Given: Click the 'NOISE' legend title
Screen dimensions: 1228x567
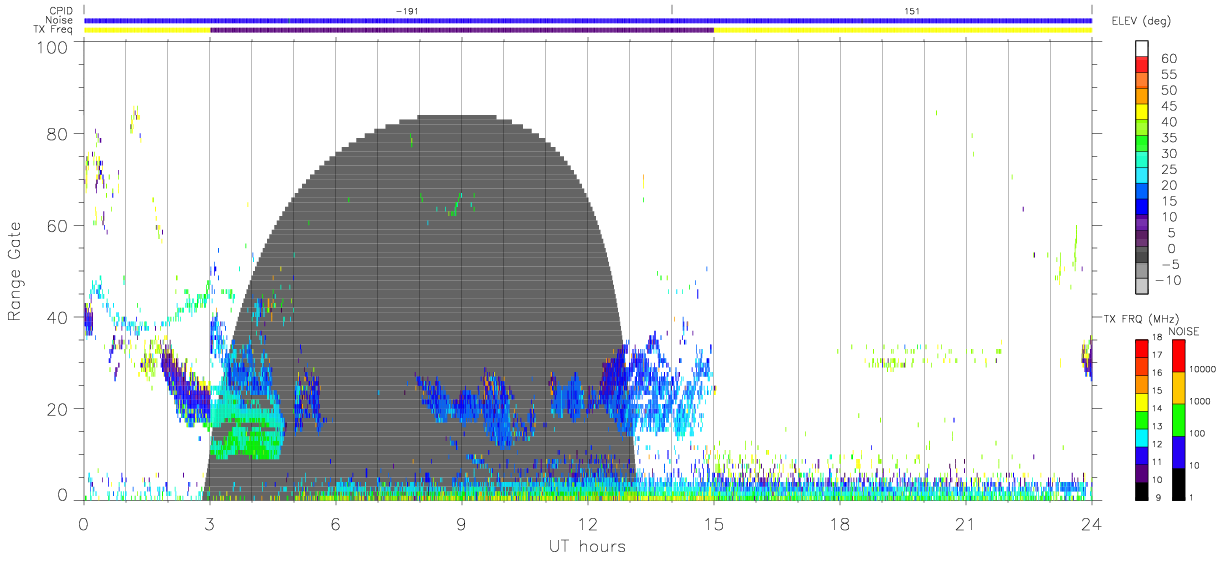Looking at the screenshot, I should 1183,330.
